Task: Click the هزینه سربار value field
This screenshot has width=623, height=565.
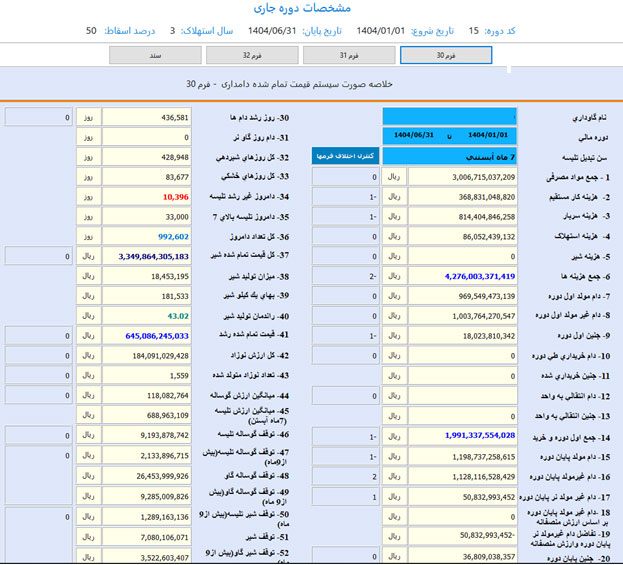Action: click(x=462, y=216)
